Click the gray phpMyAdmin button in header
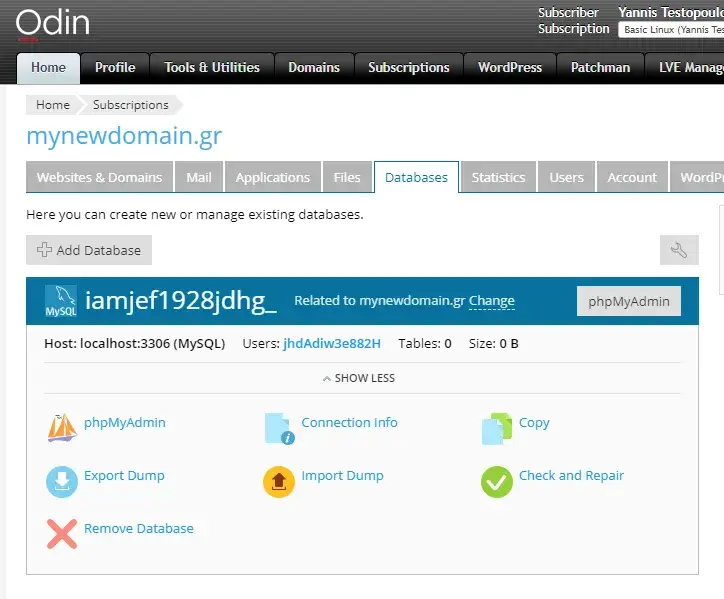Image resolution: width=724 pixels, height=599 pixels. 628,301
